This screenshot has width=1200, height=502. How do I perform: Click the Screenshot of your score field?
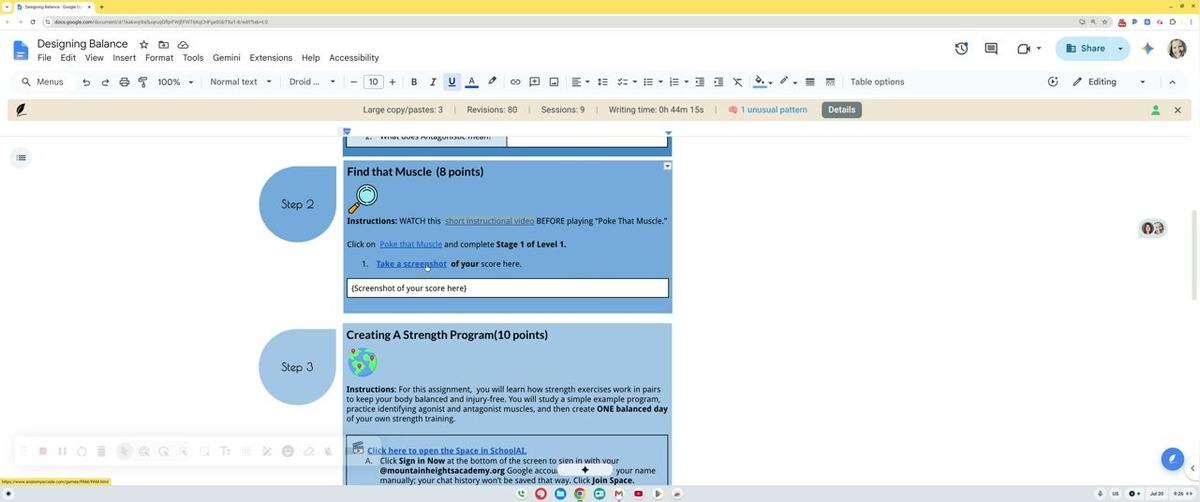(x=508, y=288)
